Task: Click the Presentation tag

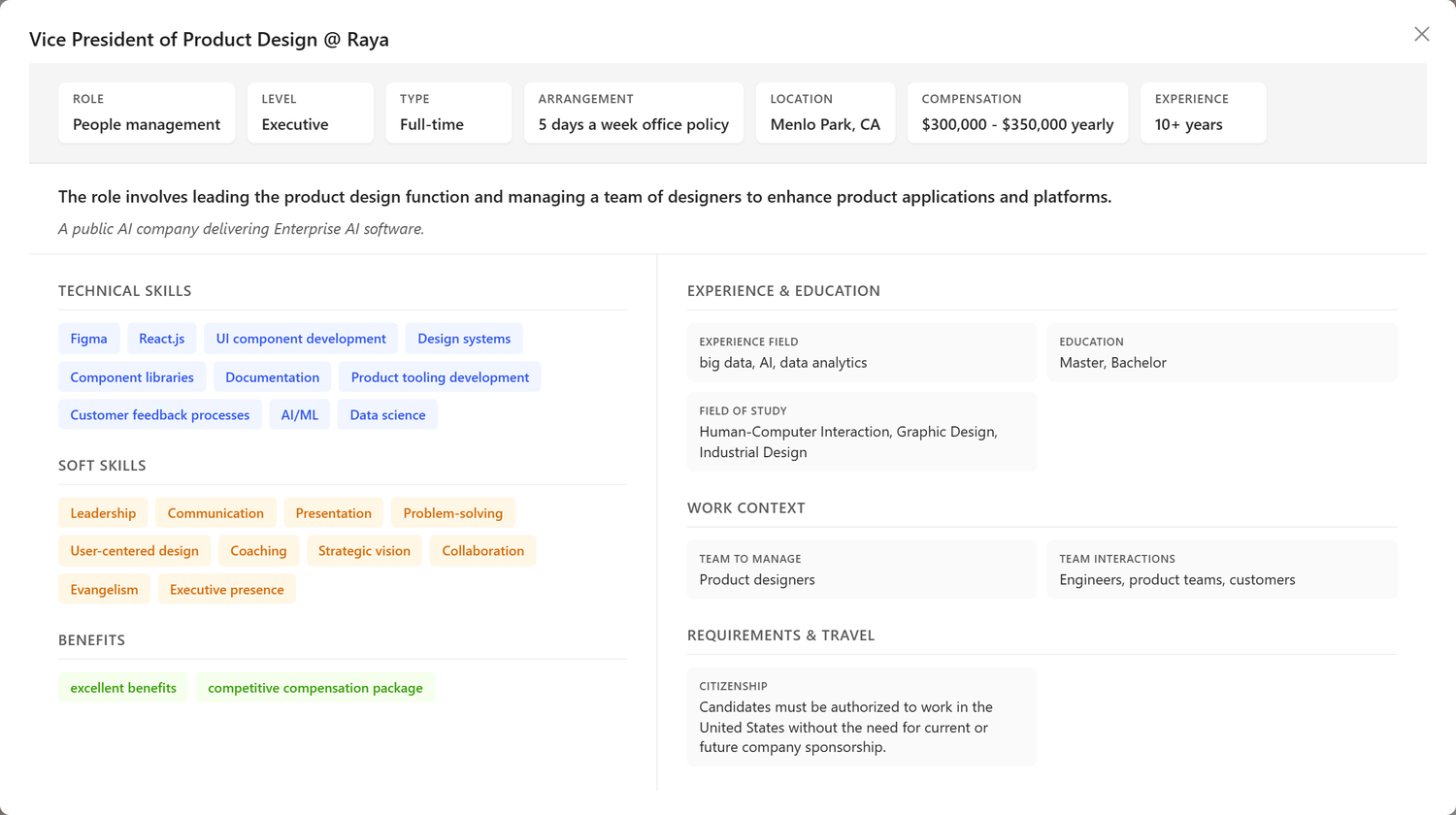Action: point(334,513)
